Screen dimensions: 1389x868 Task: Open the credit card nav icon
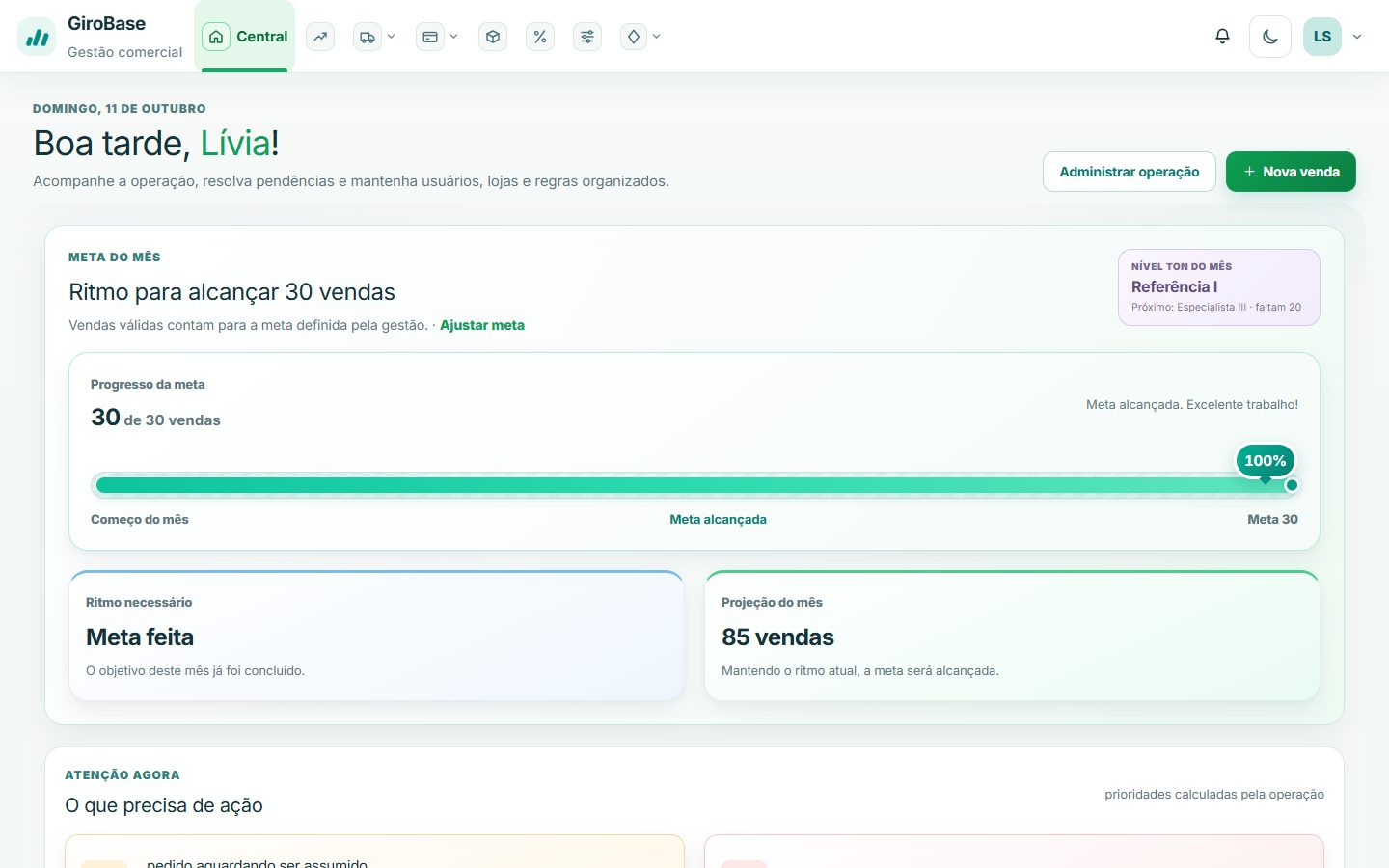(x=430, y=37)
